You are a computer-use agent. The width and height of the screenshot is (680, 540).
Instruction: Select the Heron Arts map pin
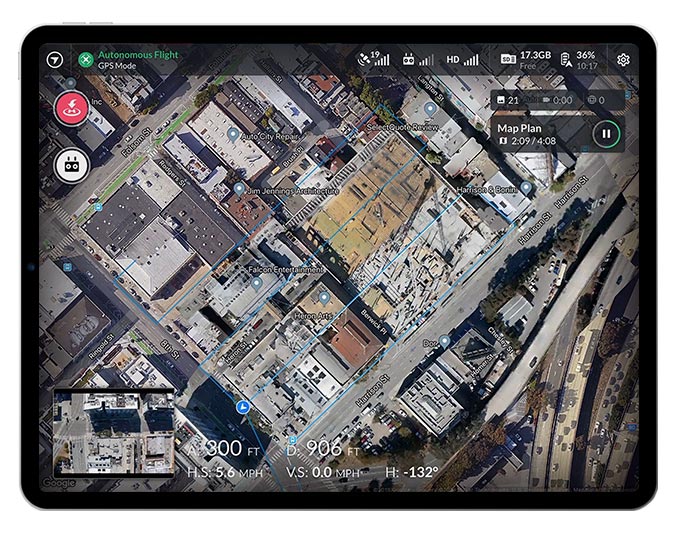click(324, 298)
